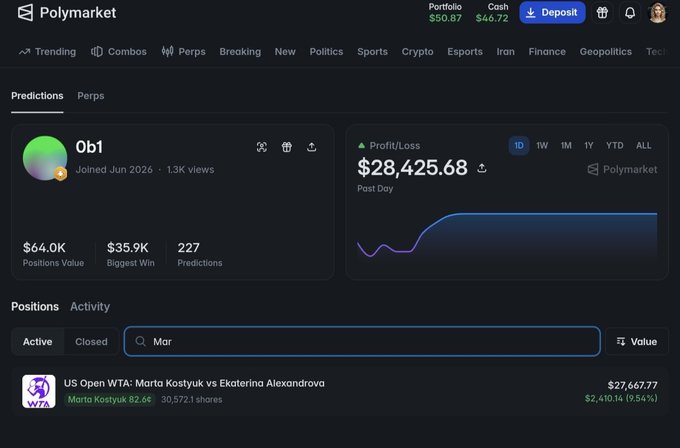Click the 1.3K views text
This screenshot has width=680, height=448.
click(190, 170)
